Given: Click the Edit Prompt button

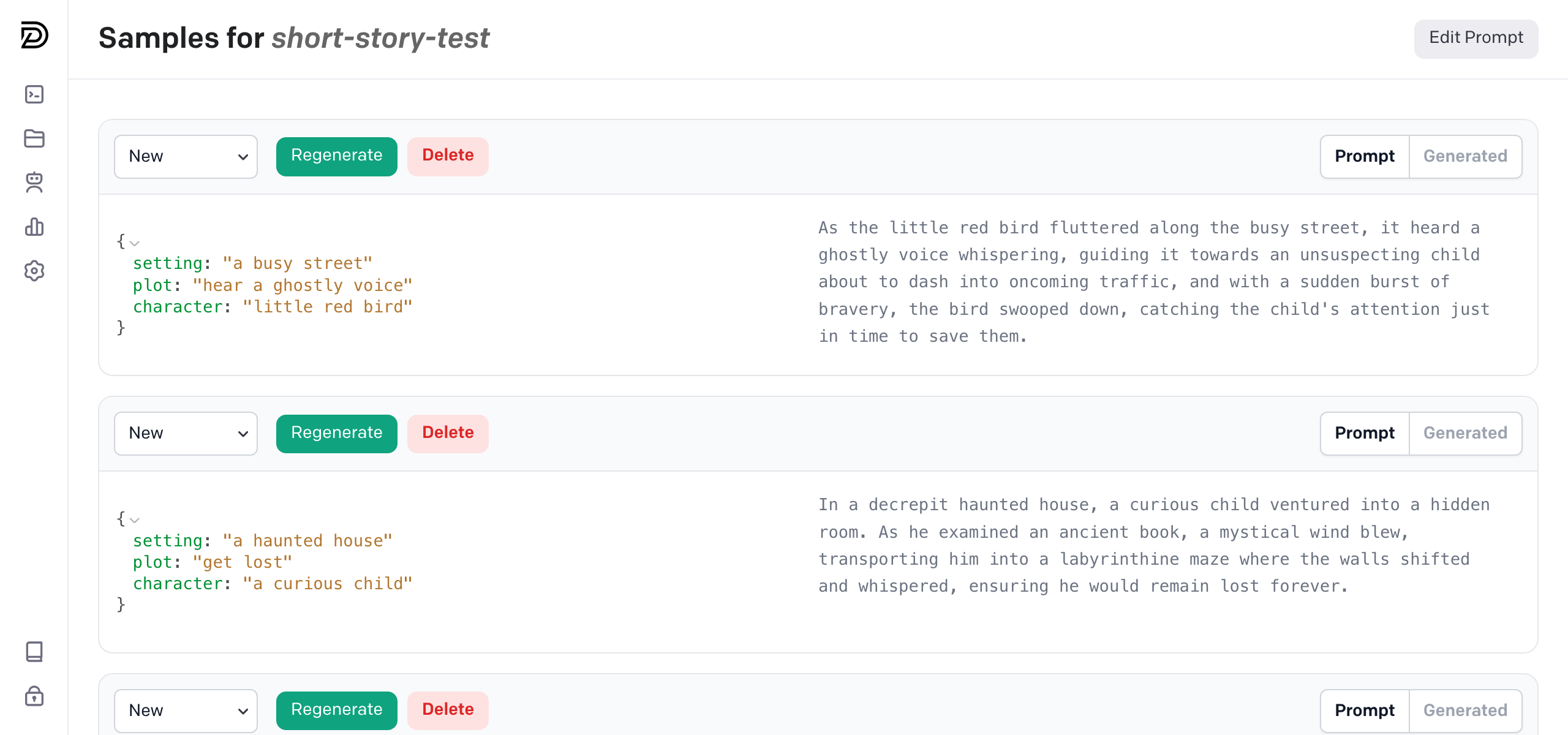Looking at the screenshot, I should 1476,38.
